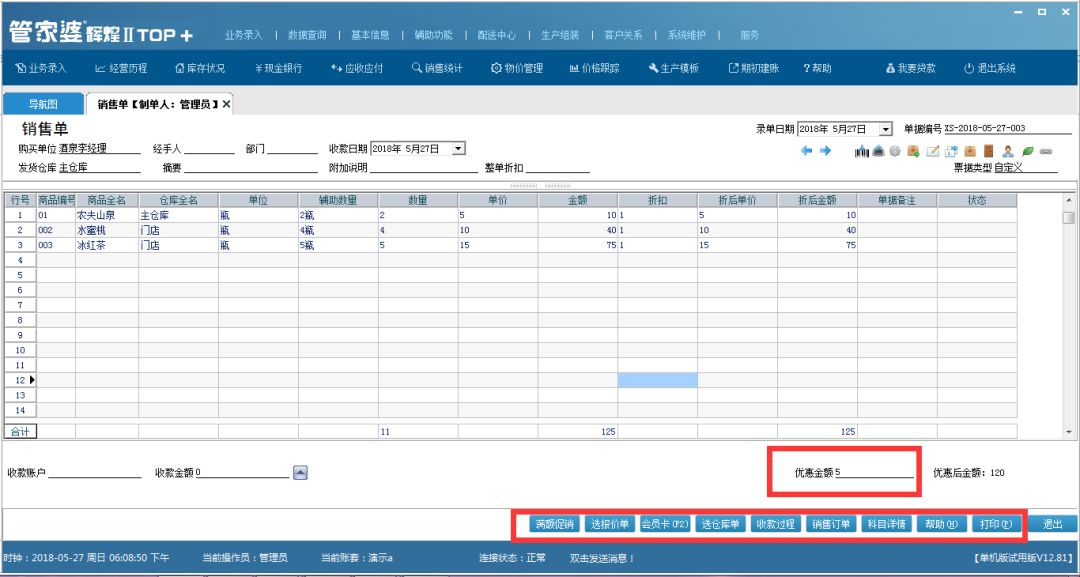The image size is (1080, 577).
Task: Click the table's vertical scrollbar down arrow
Action: pyautogui.click(x=1069, y=432)
